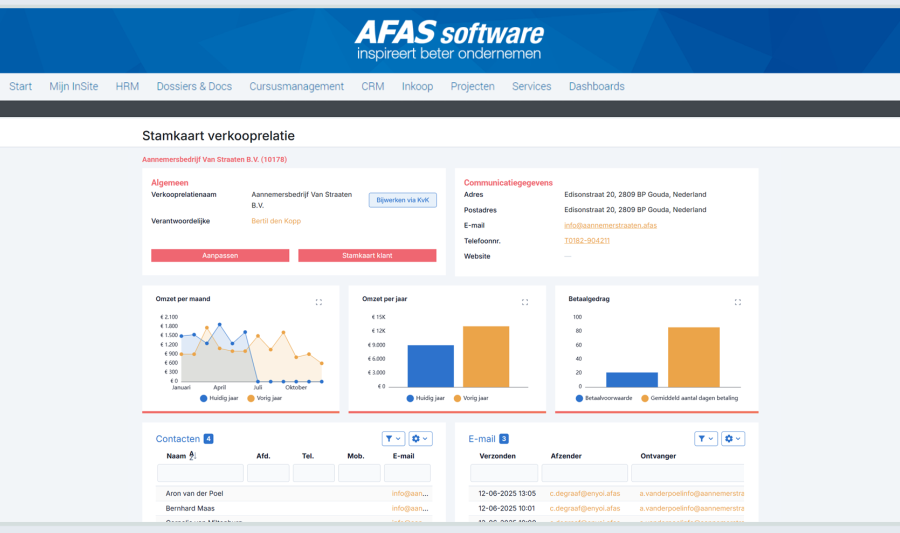
Task: Click the Bijwerken via KvK button
Action: [x=402, y=200]
